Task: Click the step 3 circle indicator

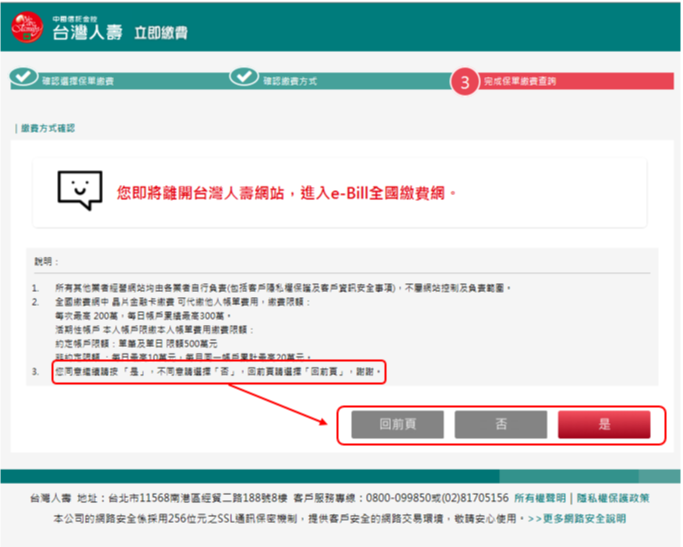Action: tap(465, 81)
